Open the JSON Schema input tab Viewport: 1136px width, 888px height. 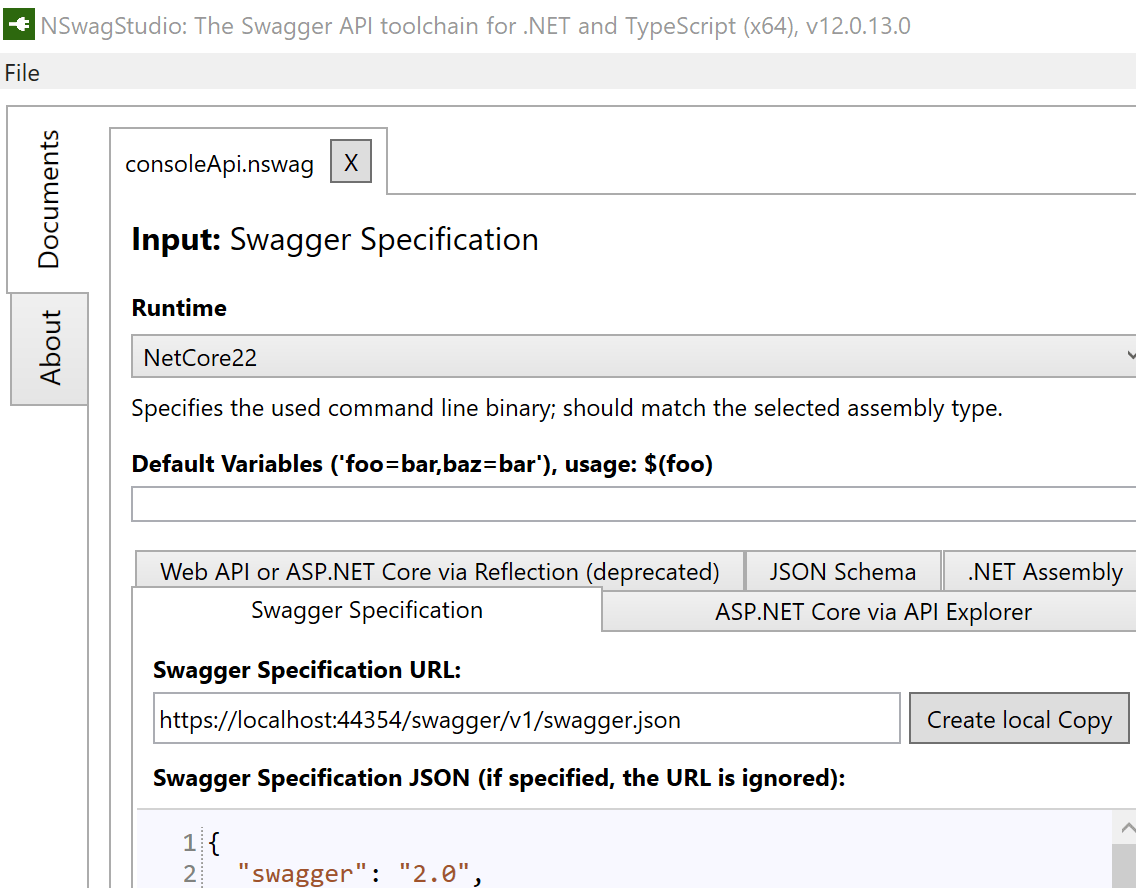coord(842,572)
